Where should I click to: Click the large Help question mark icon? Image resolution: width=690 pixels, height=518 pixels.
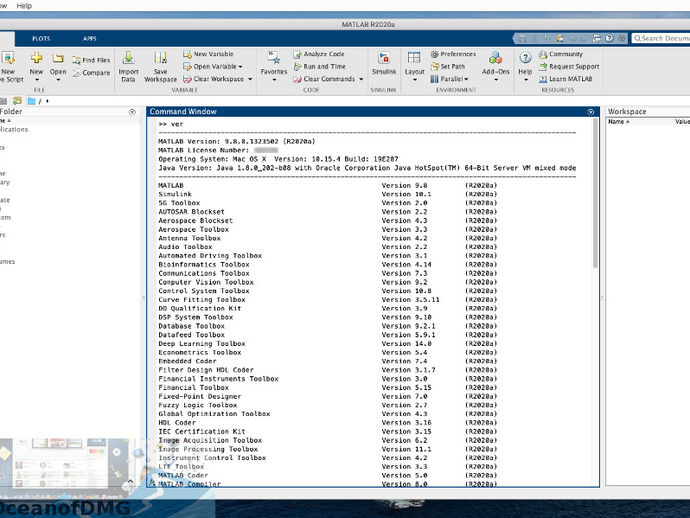(x=525, y=58)
